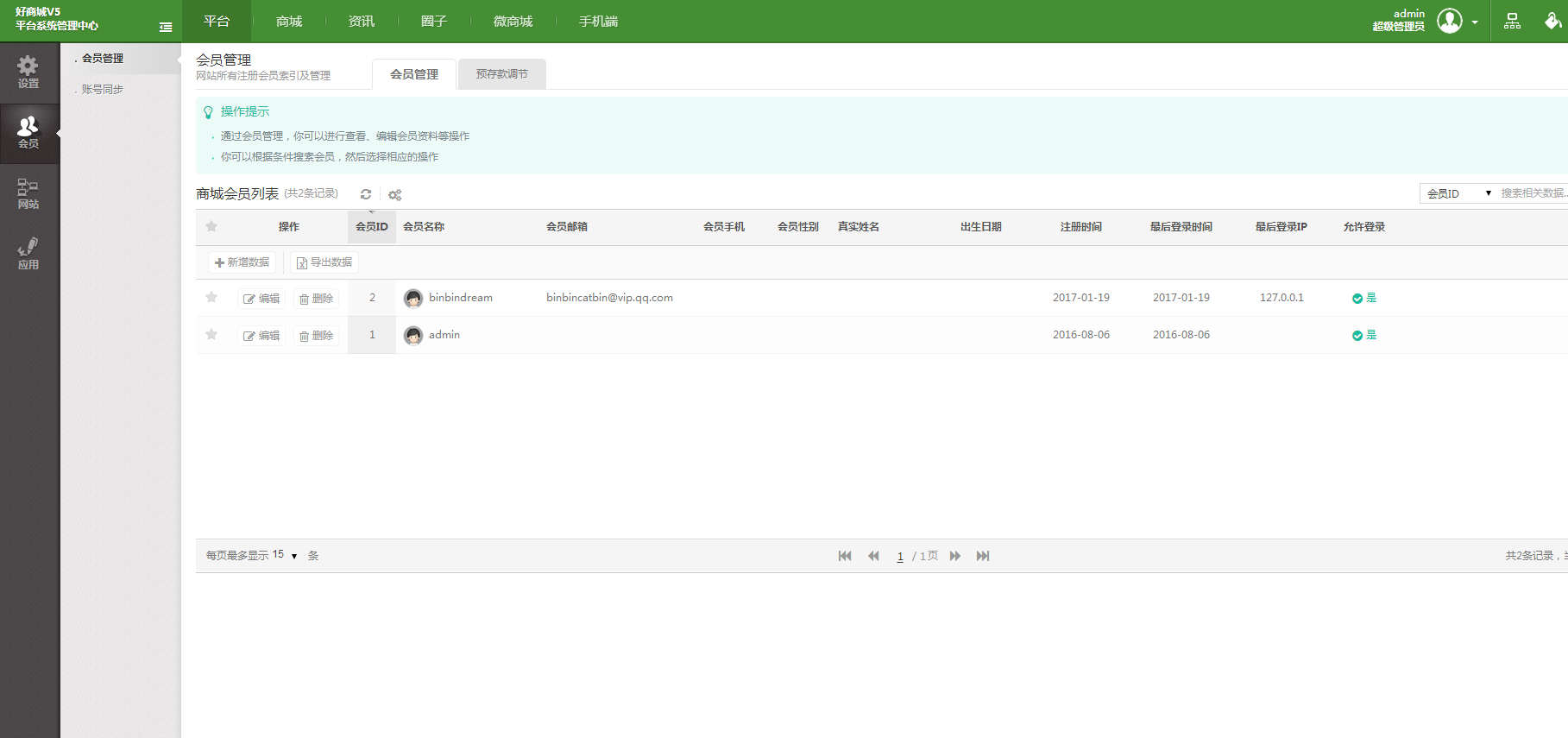
Task: Edit the binbindream member
Action: tap(261, 299)
